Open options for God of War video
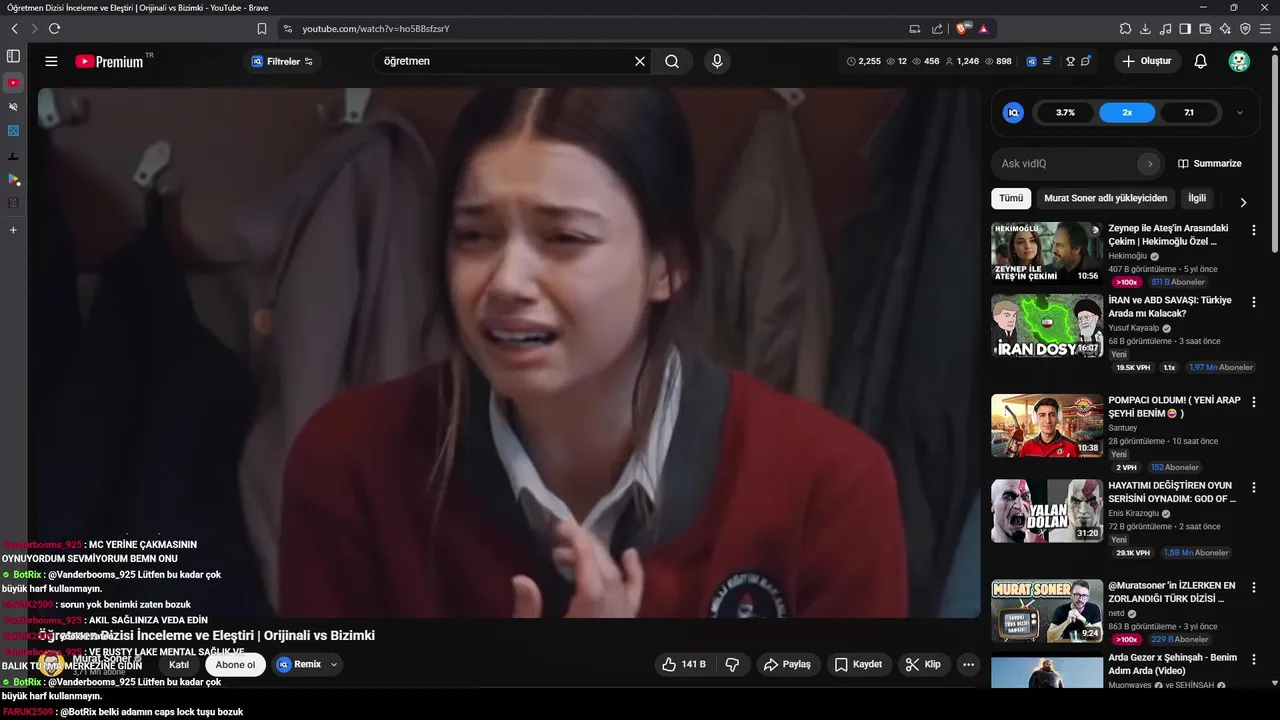1280x720 pixels. click(1253, 487)
